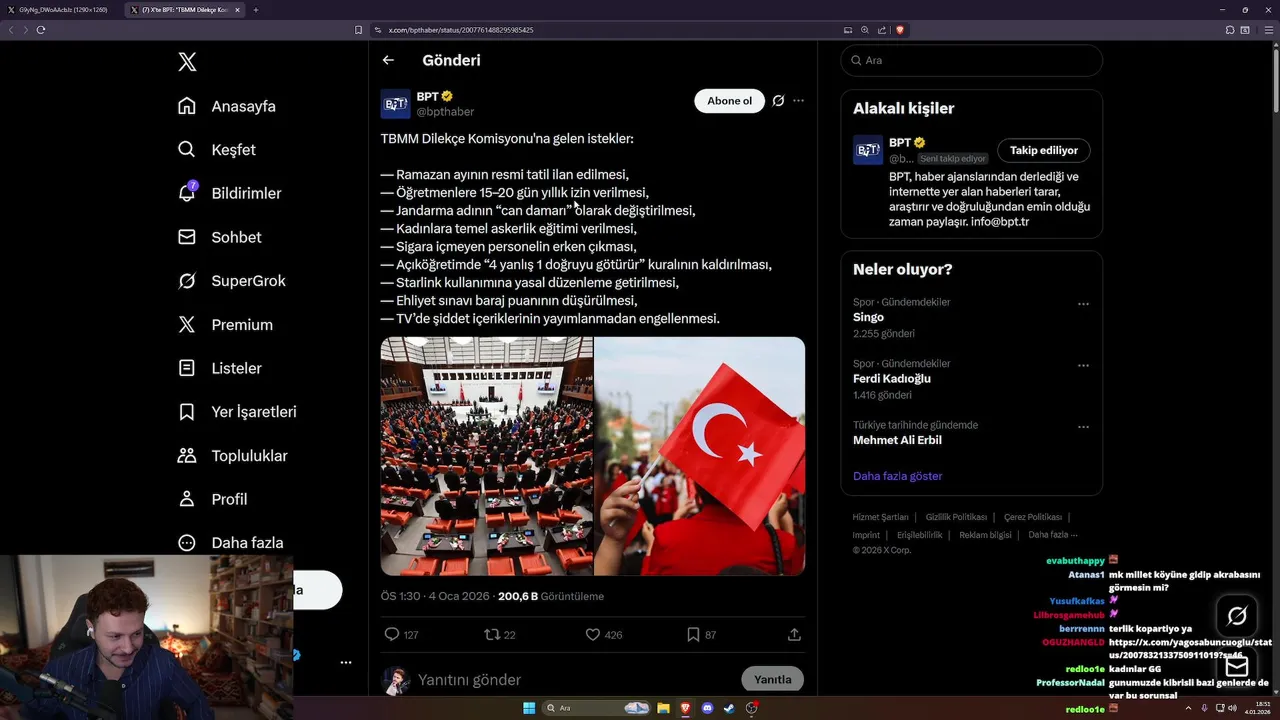
Task: Expand Daha fazla menu
Action: pos(230,543)
